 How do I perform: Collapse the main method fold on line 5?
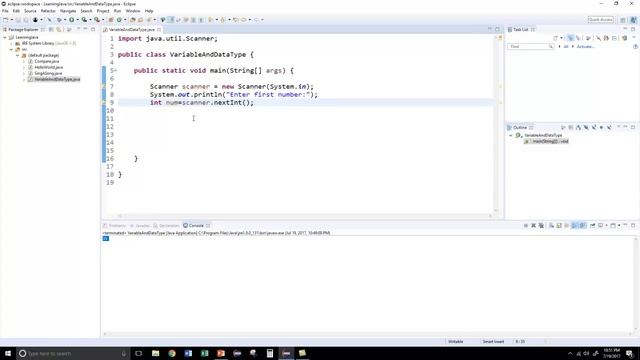pos(116,71)
